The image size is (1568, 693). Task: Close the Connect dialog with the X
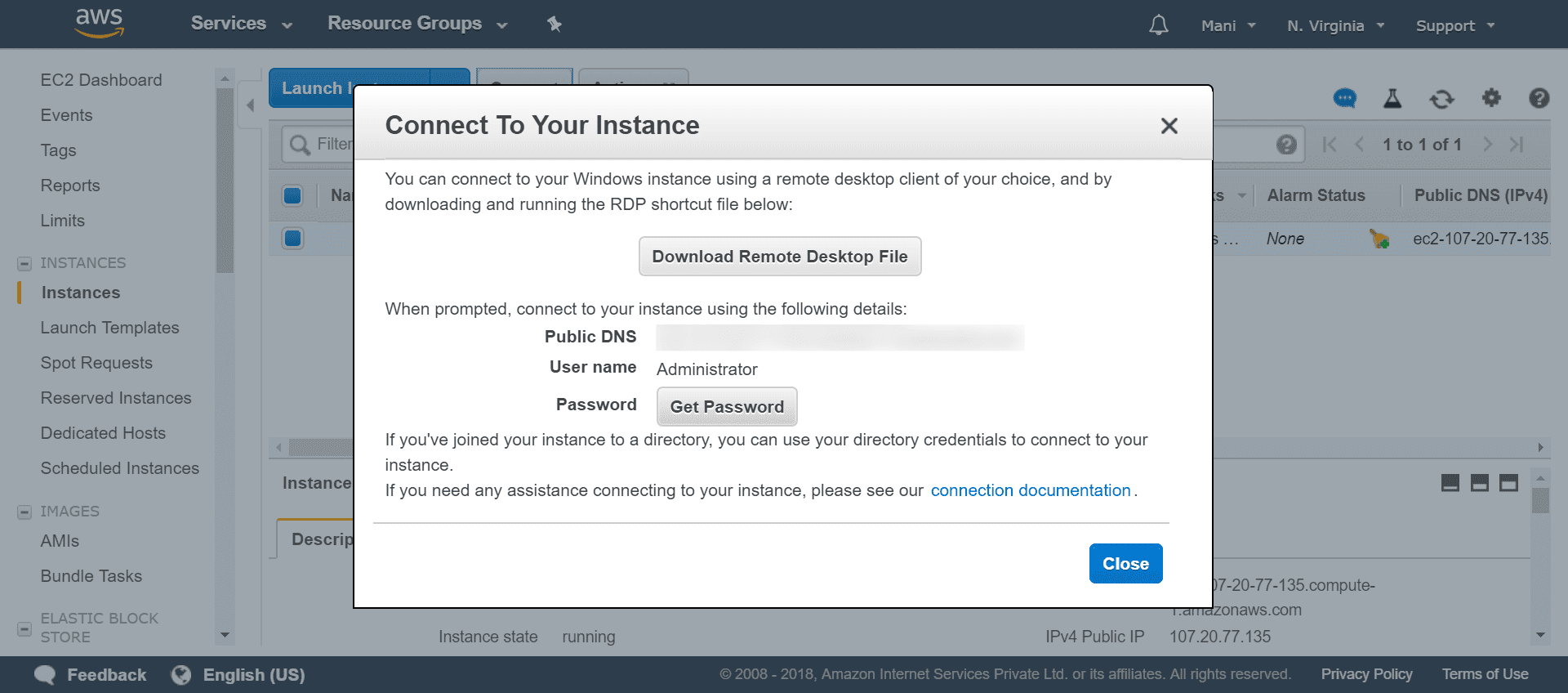click(x=1169, y=126)
